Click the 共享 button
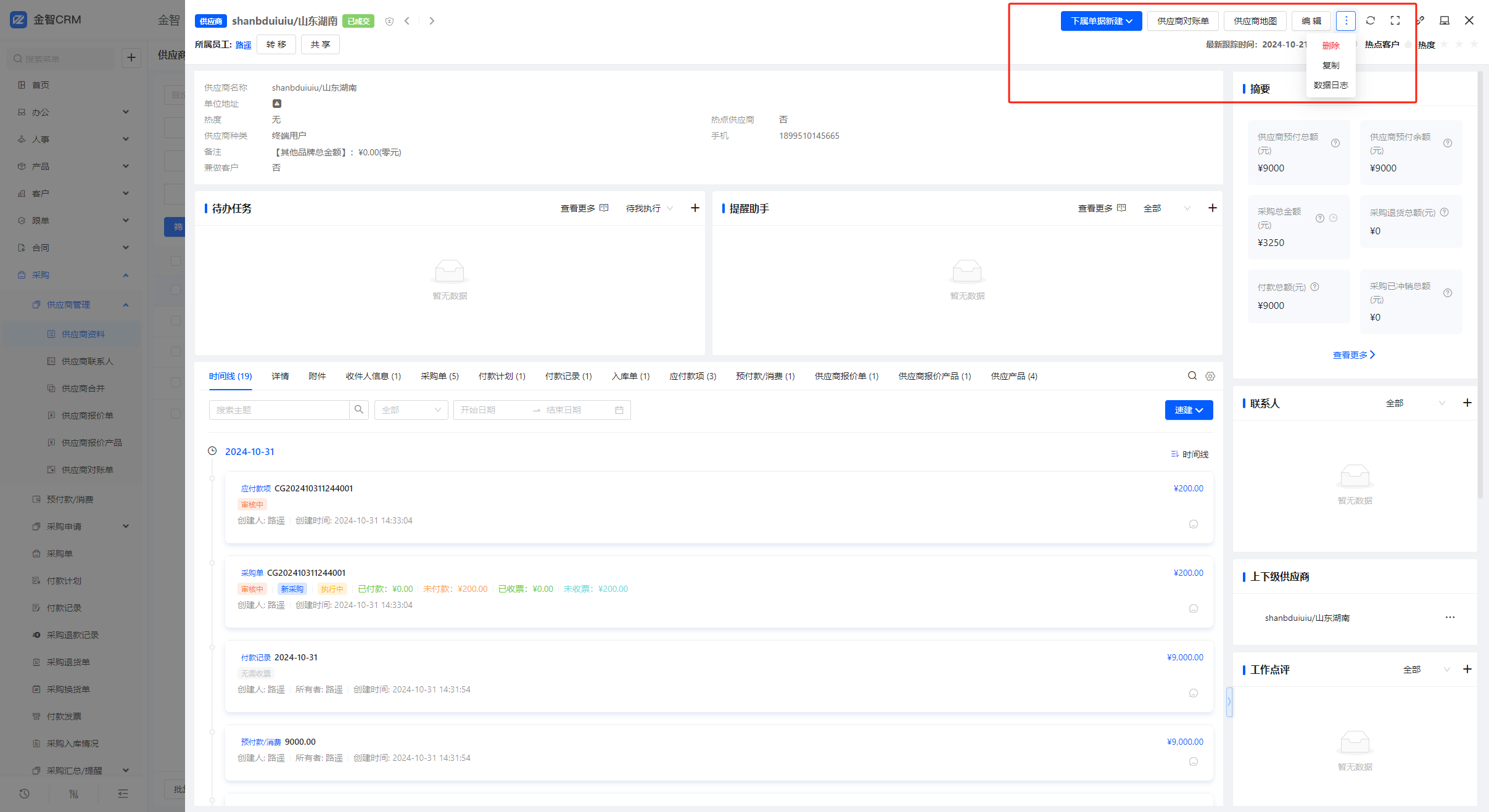 320,44
